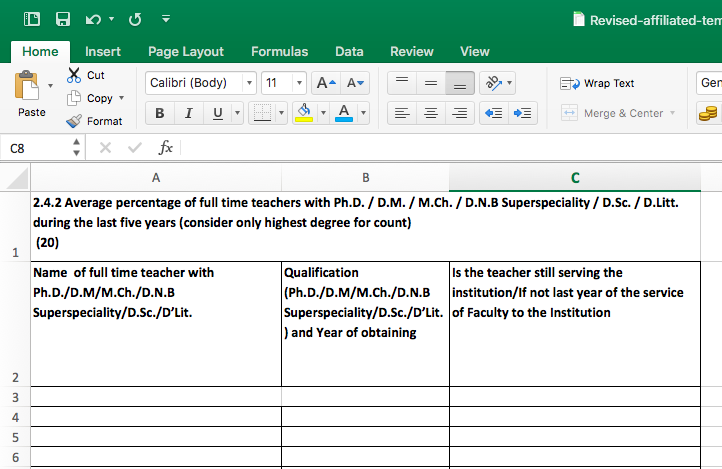
Task: Expand the Copy options arrow
Action: click(122, 98)
